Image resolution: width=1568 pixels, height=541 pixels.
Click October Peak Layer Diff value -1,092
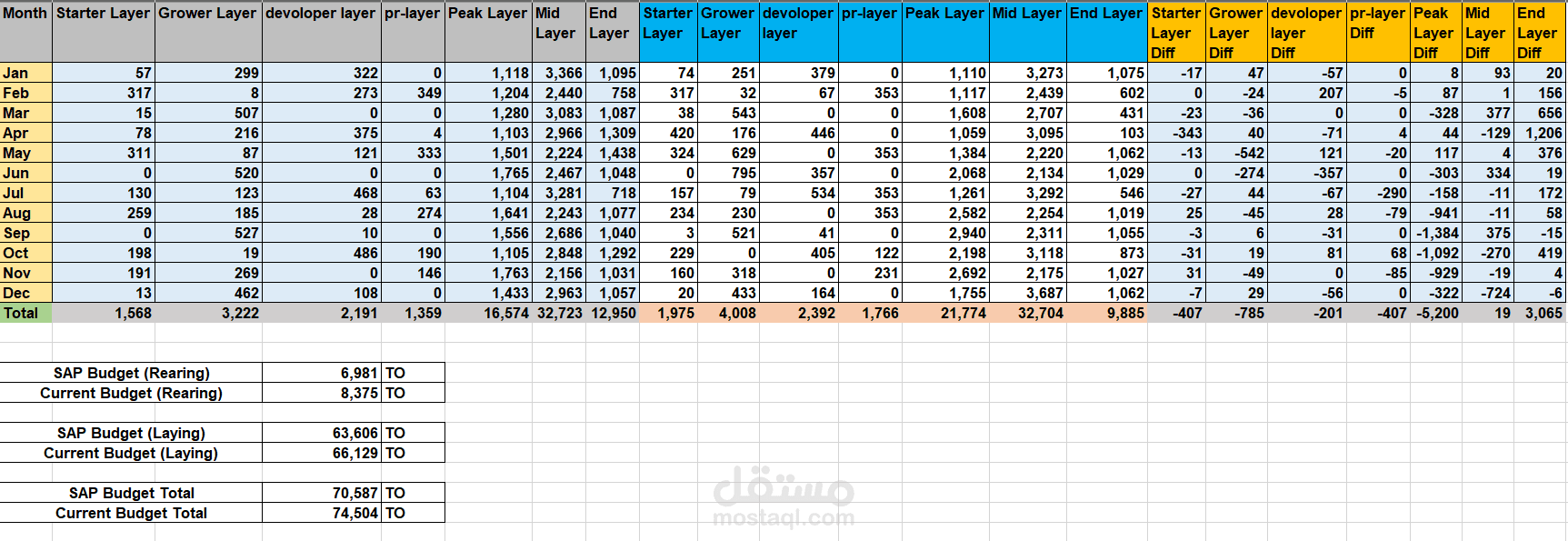tap(1436, 253)
